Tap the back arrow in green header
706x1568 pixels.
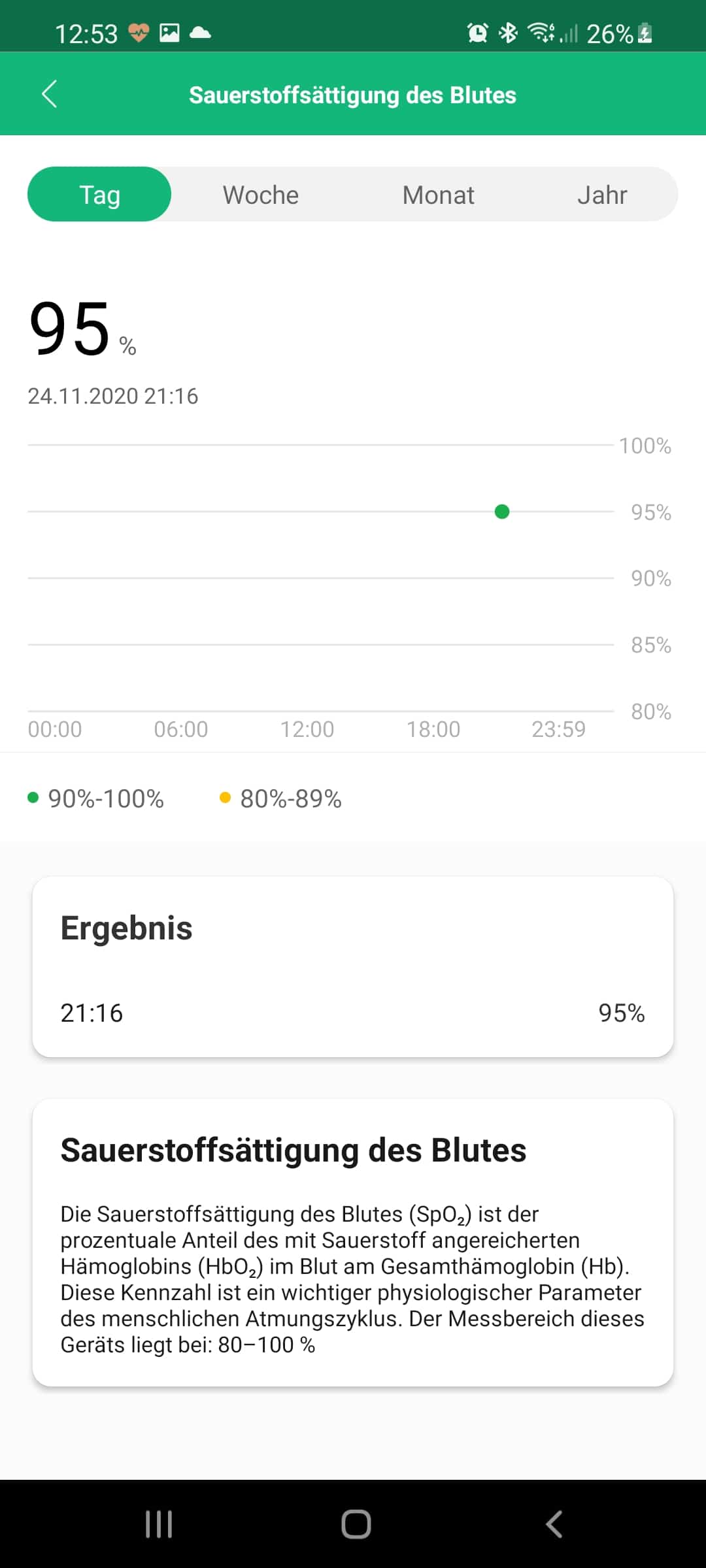[50, 94]
